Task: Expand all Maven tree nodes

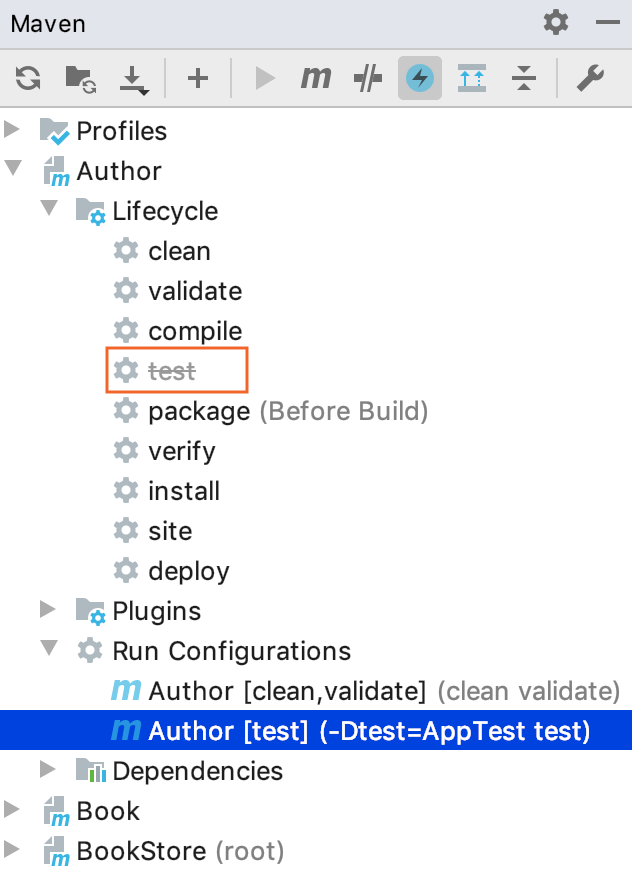Action: tap(473, 78)
